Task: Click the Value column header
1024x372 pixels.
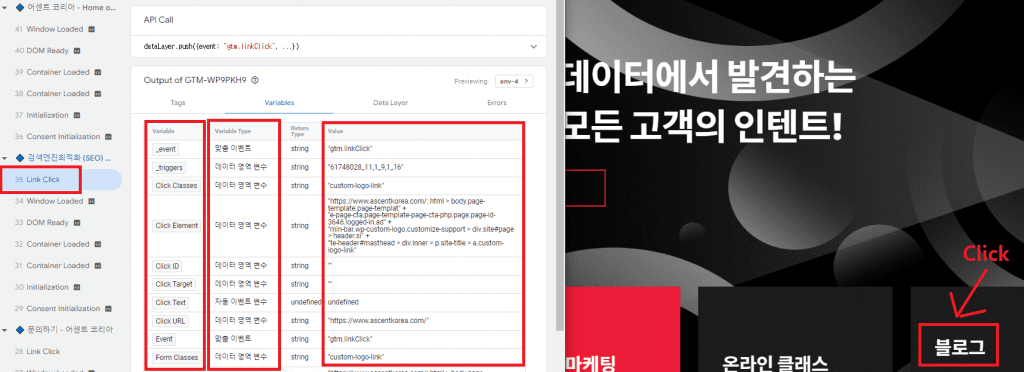Action: [x=334, y=131]
